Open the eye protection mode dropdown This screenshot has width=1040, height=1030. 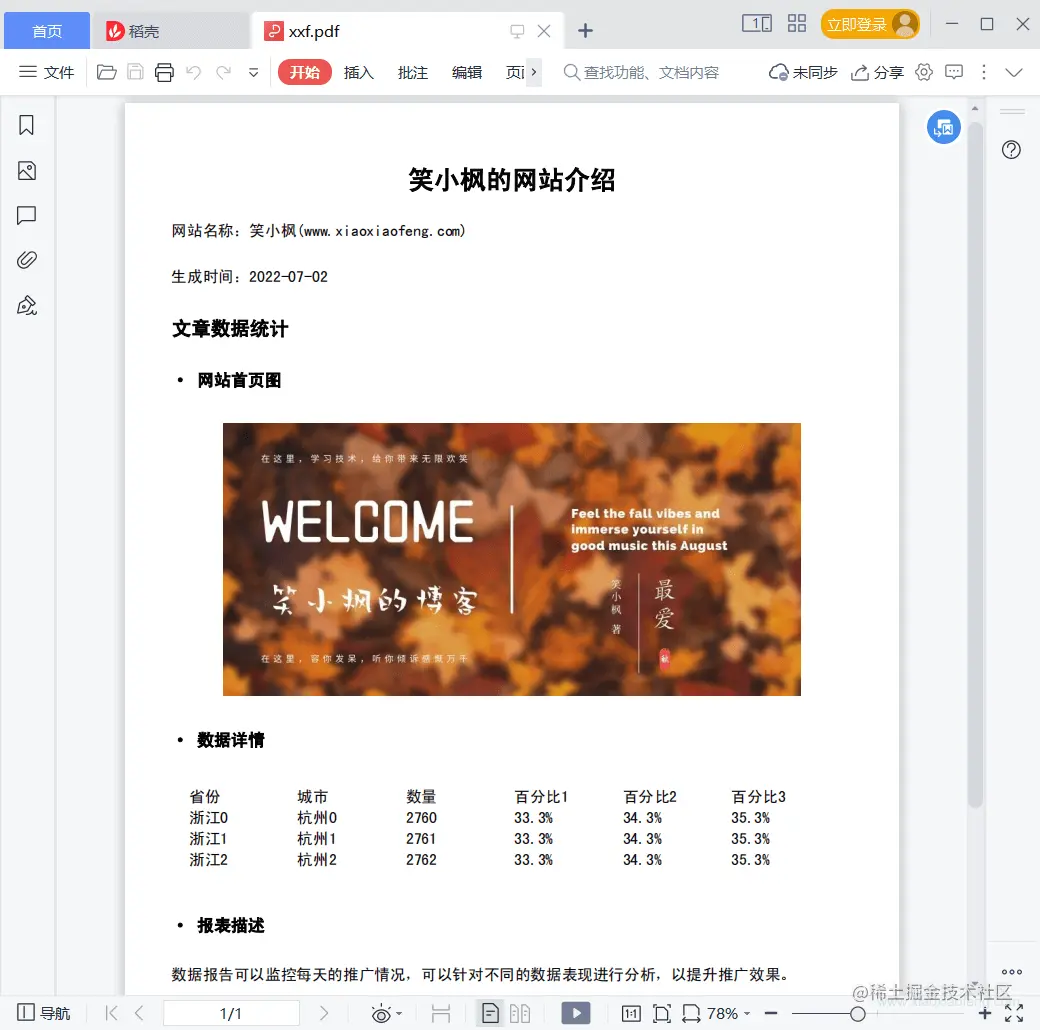pyautogui.click(x=386, y=1013)
